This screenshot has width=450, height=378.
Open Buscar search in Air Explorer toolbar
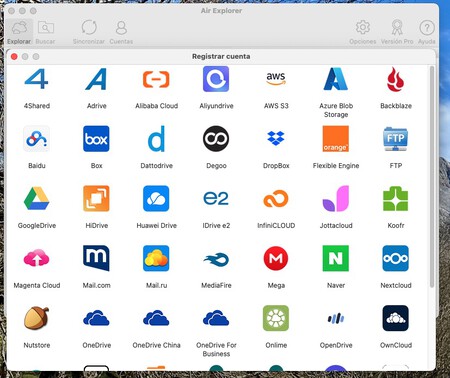point(45,32)
